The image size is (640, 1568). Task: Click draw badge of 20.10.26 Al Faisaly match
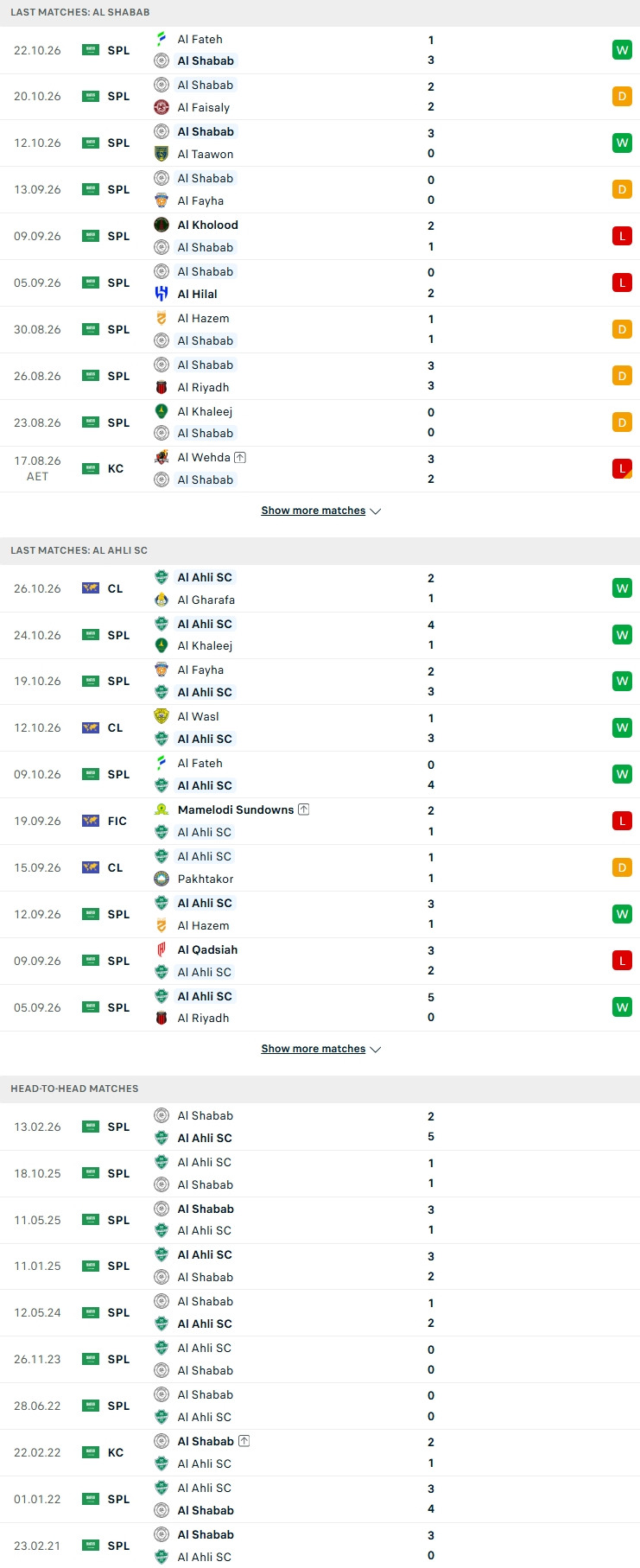622,97
